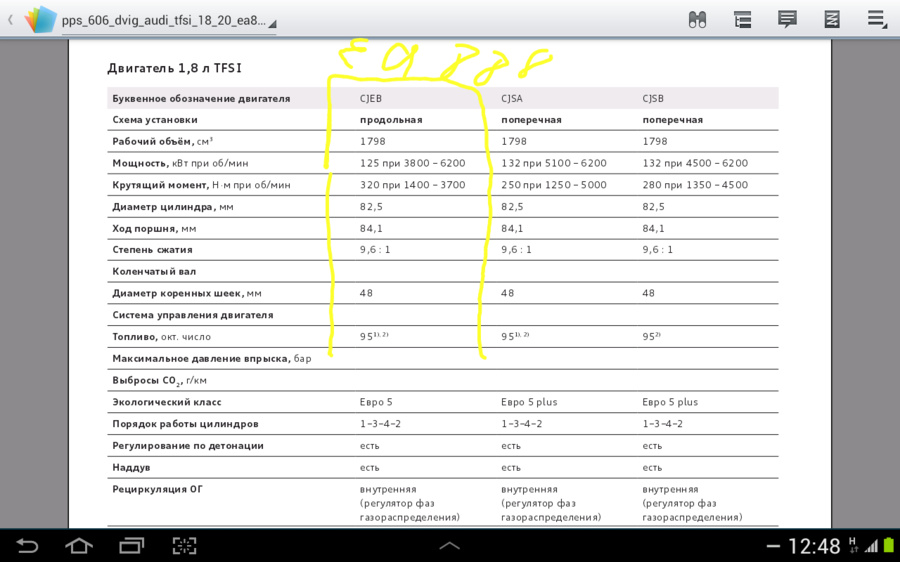Image resolution: width=900 pixels, height=562 pixels.
Task: Tap the Android back navigation button
Action: pyautogui.click(x=26, y=545)
